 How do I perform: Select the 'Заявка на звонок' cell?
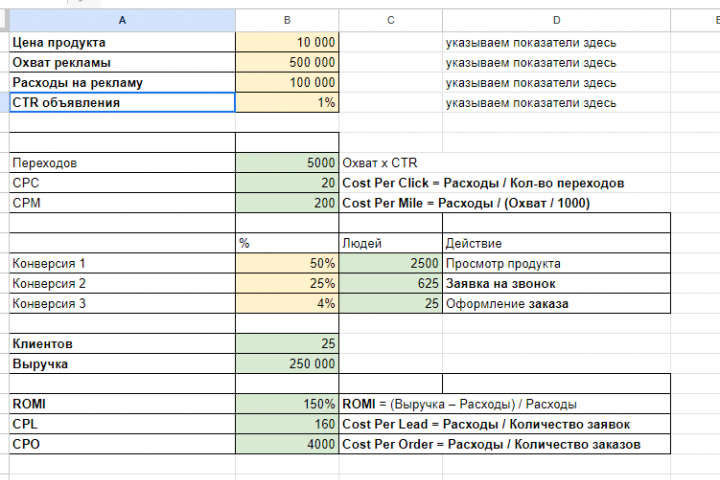(557, 283)
